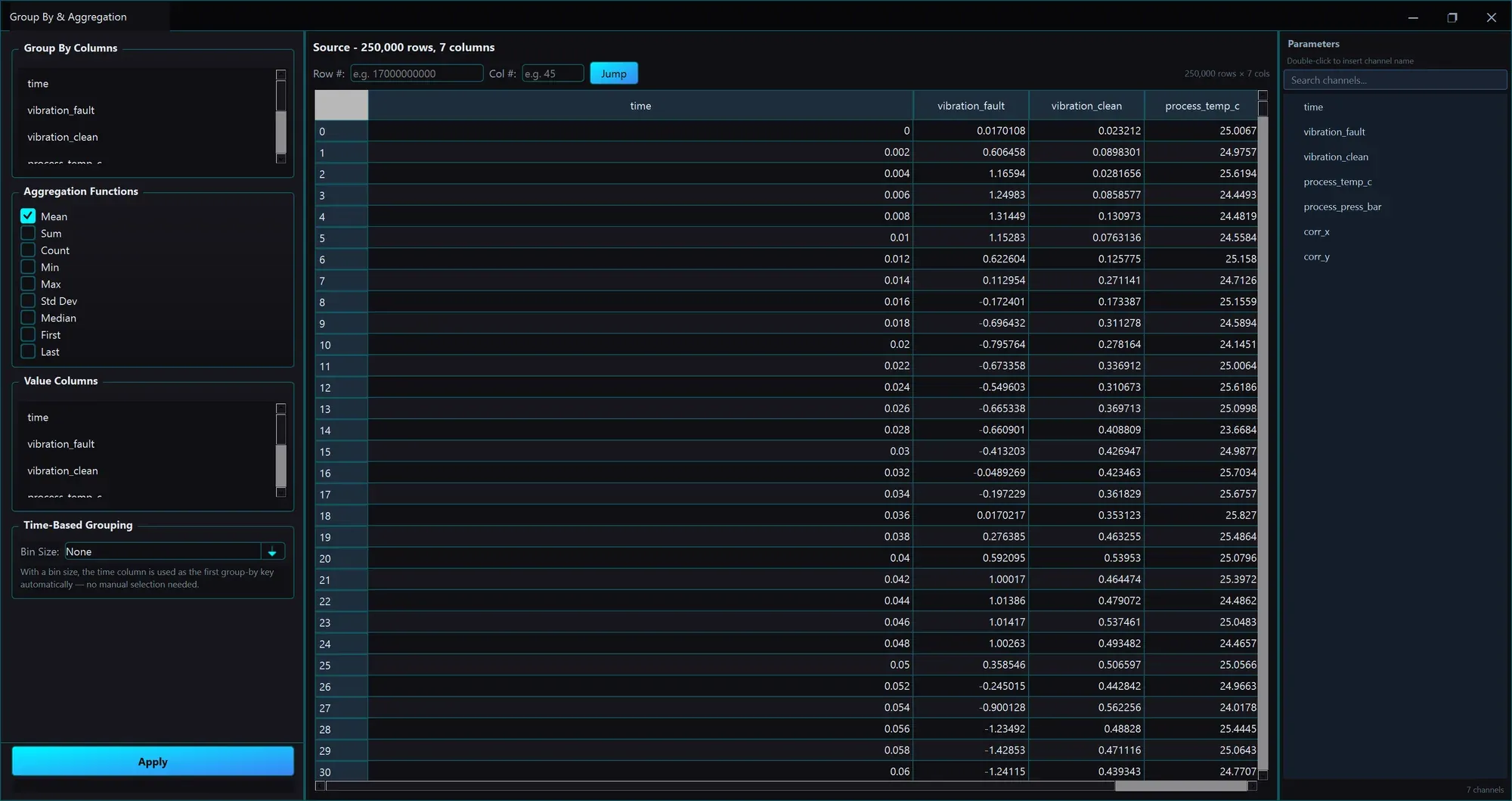Click the Group By Columns list scrollbar
1512x801 pixels.
[x=280, y=116]
